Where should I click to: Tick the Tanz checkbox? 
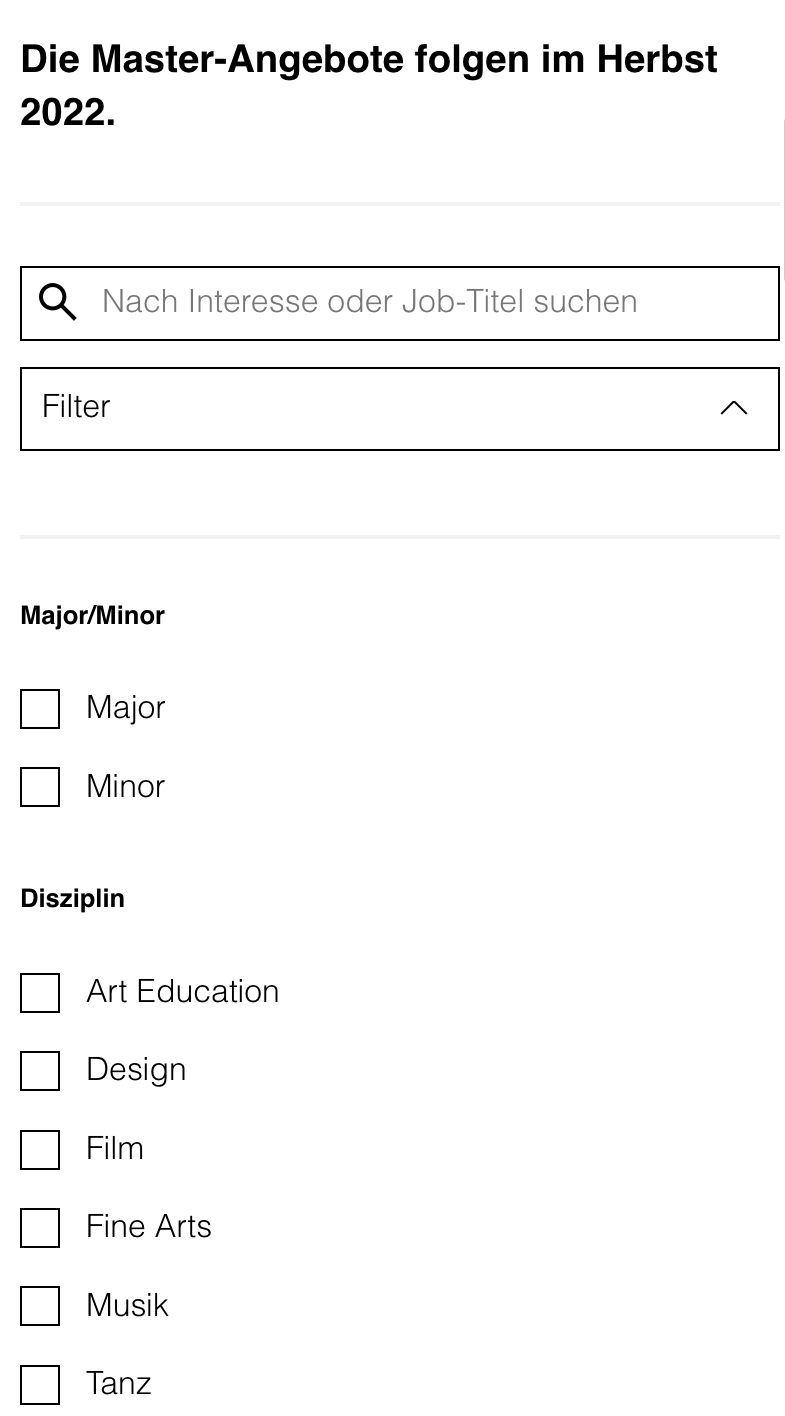40,1385
